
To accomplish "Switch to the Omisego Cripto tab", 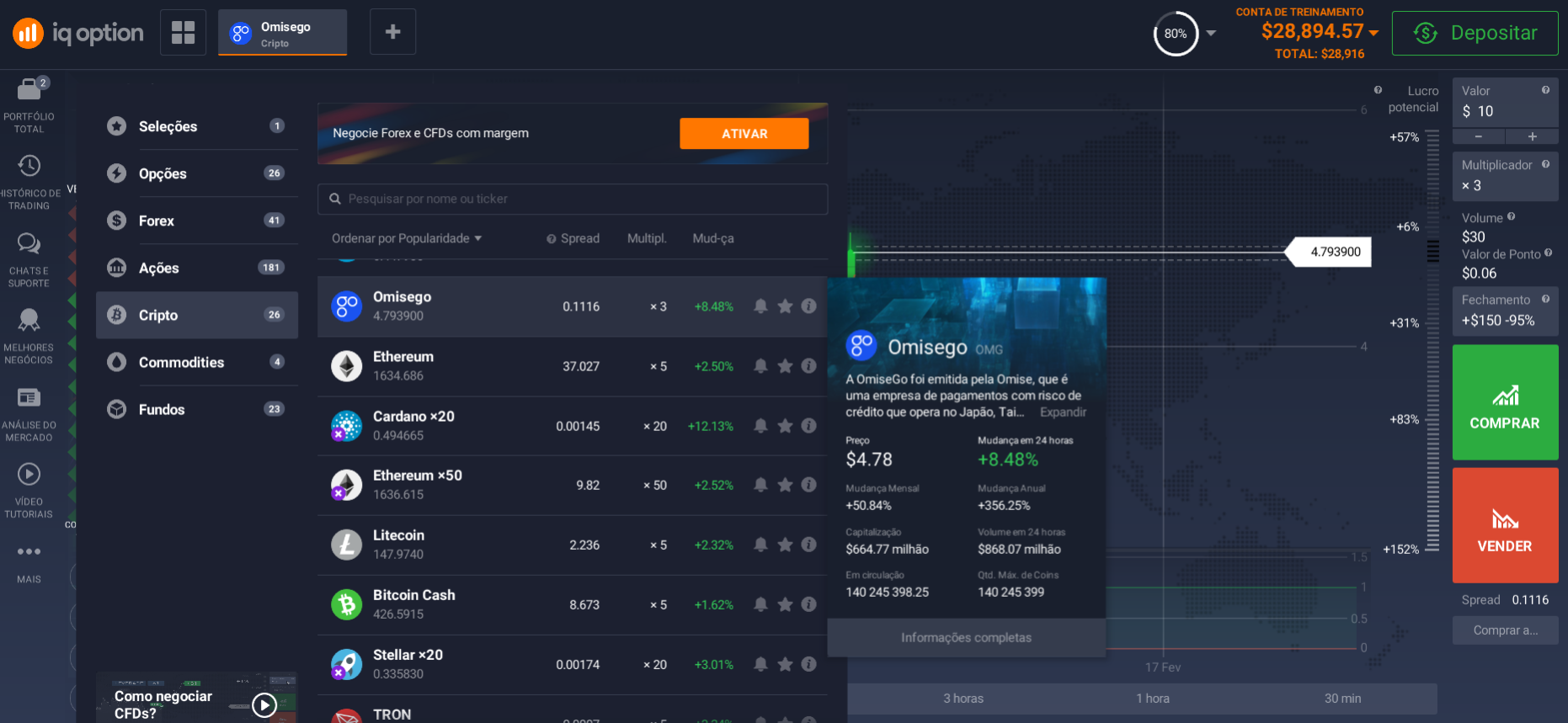I will click(x=282, y=33).
